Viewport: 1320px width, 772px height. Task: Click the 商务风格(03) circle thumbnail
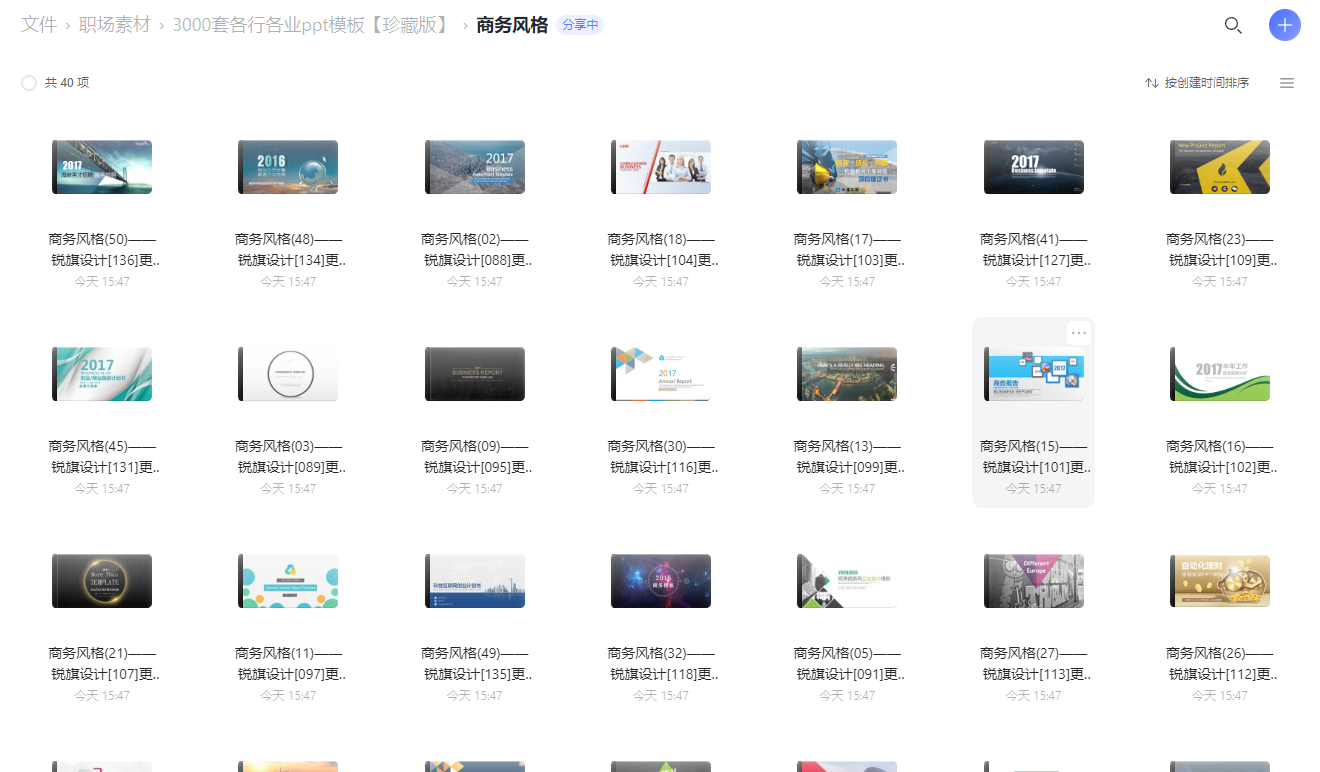288,374
